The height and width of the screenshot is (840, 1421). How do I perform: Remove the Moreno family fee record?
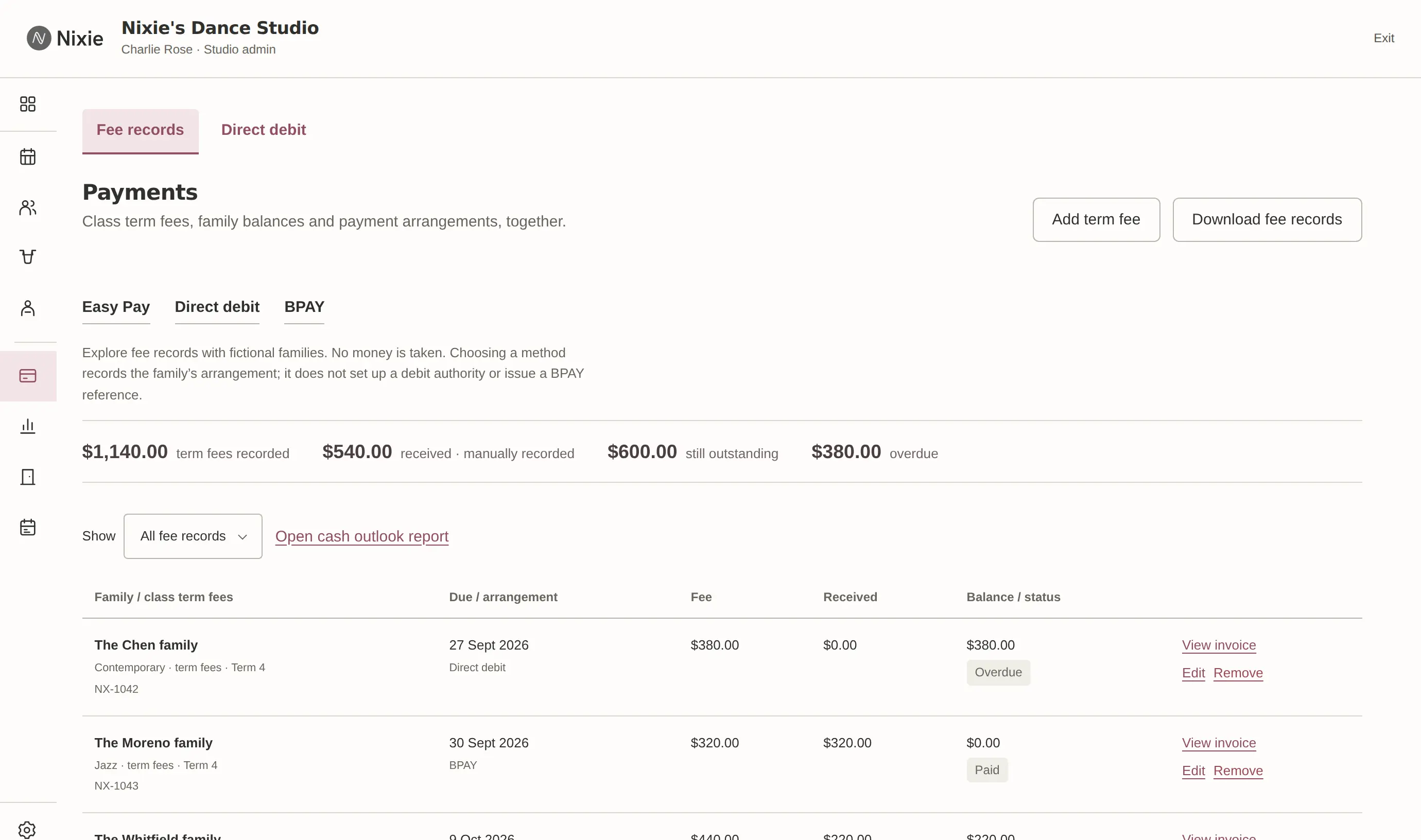click(1238, 771)
